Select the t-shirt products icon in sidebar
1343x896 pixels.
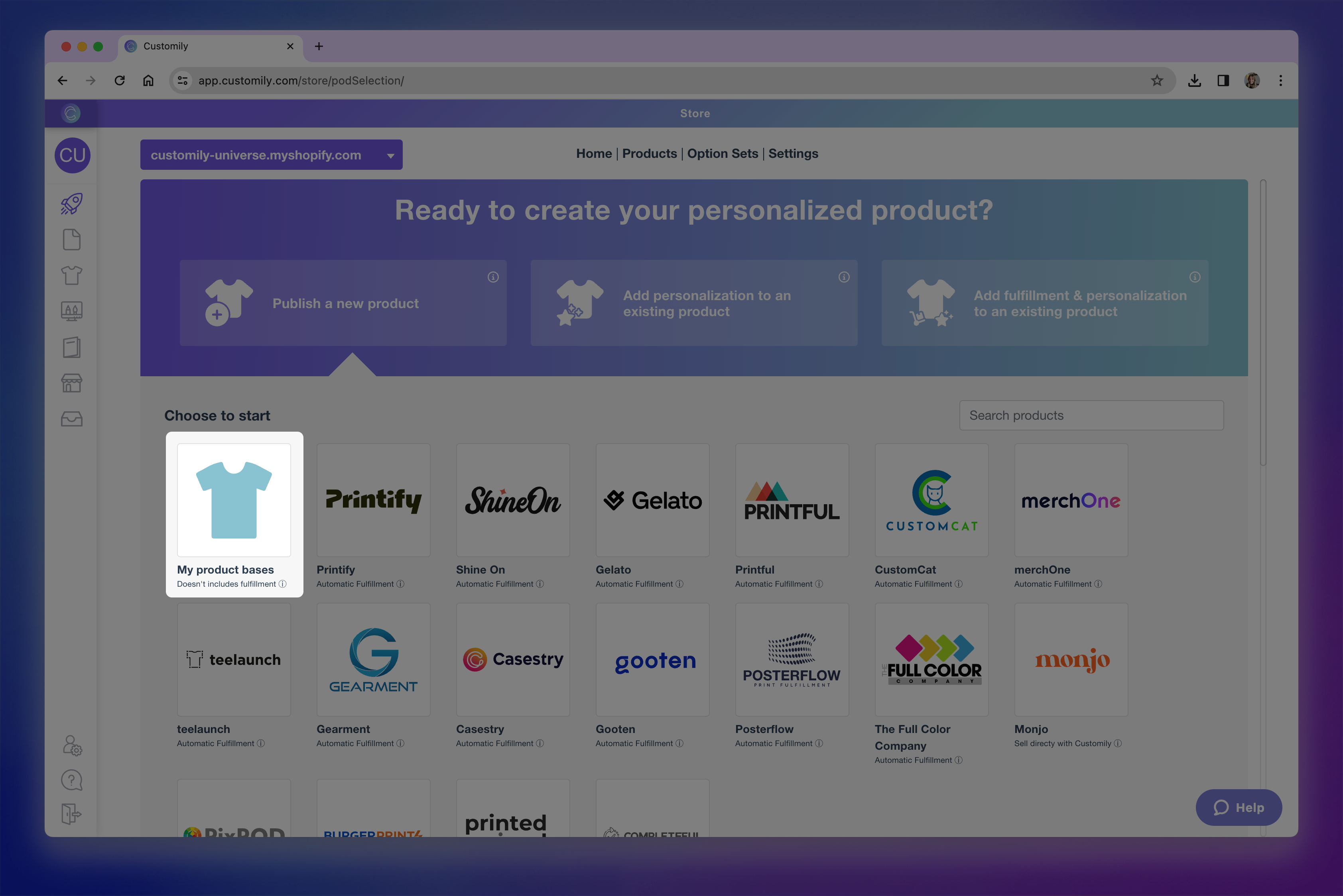71,275
